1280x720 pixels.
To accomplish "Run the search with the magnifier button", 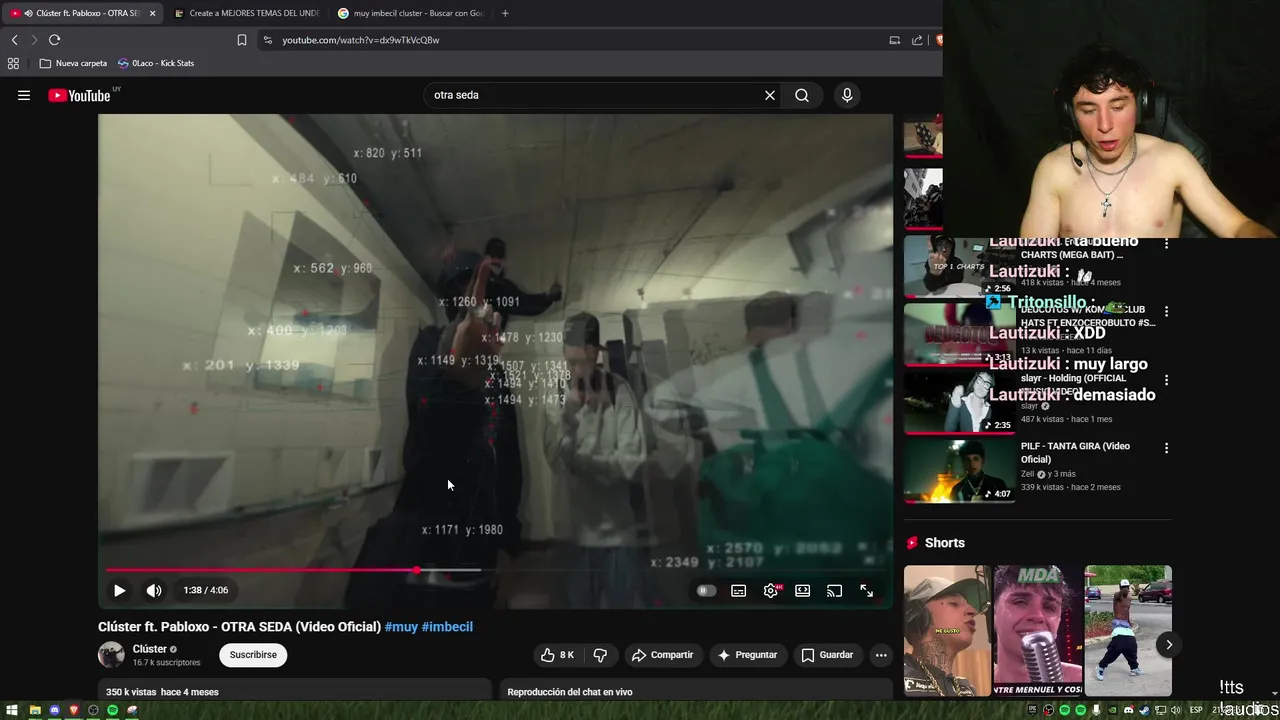I will (x=802, y=95).
